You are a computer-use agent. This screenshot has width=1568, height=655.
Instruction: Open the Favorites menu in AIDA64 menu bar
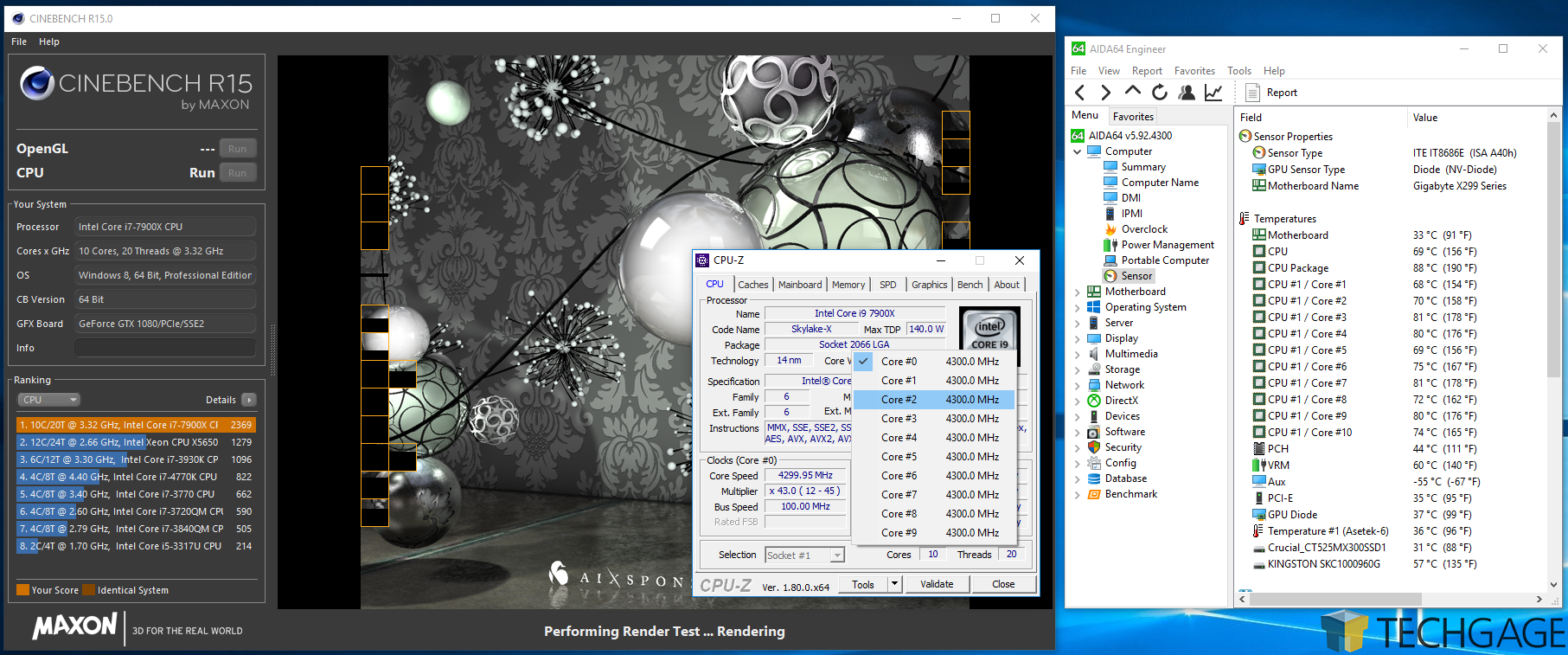coord(1194,71)
